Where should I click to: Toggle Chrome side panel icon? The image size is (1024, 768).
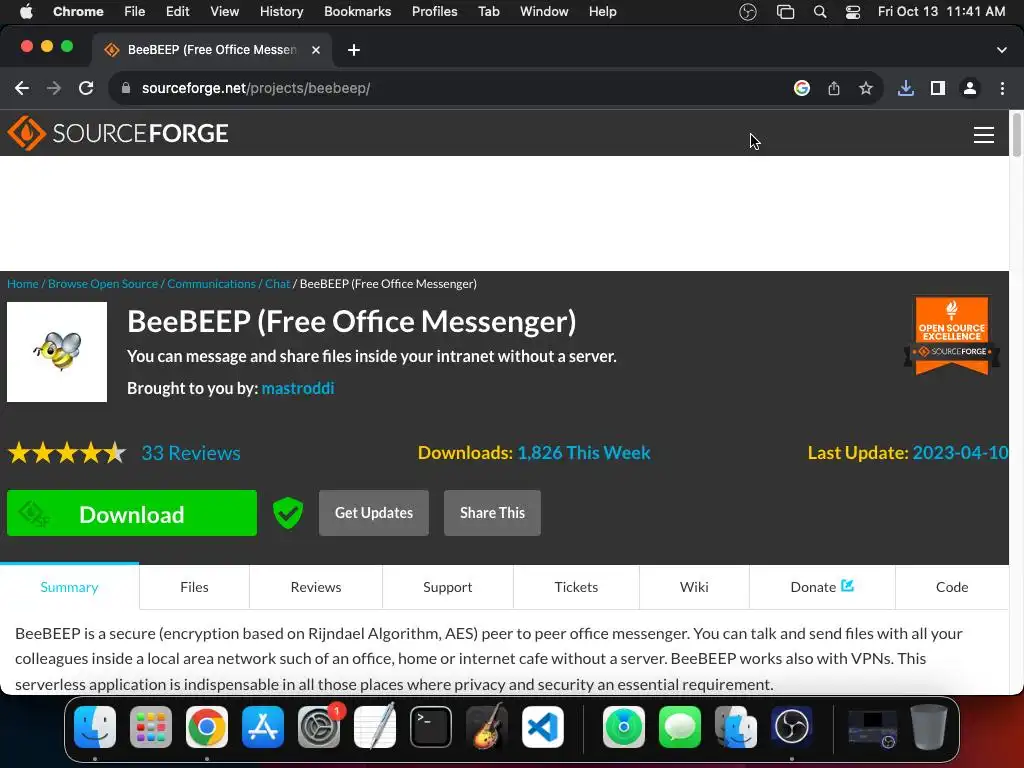[938, 88]
